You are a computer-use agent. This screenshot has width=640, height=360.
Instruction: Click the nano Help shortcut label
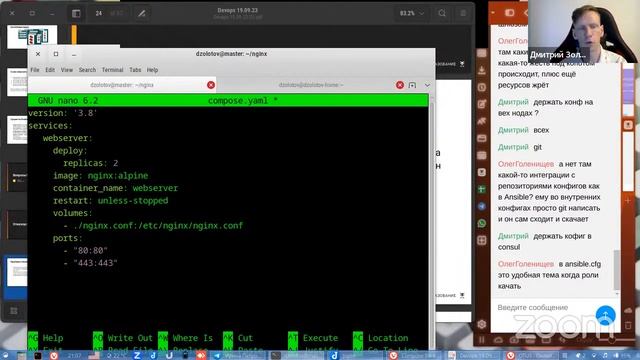coord(53,338)
